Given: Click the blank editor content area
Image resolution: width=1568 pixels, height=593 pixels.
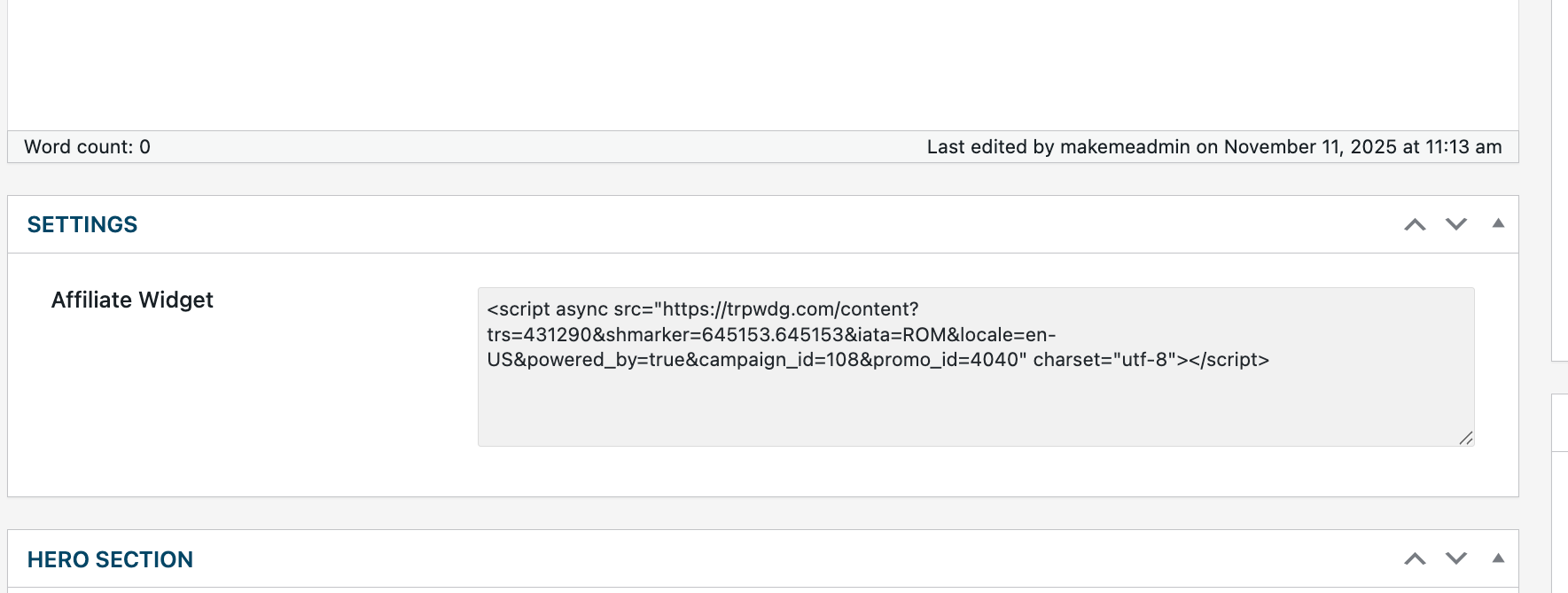Looking at the screenshot, I should click(x=762, y=62).
